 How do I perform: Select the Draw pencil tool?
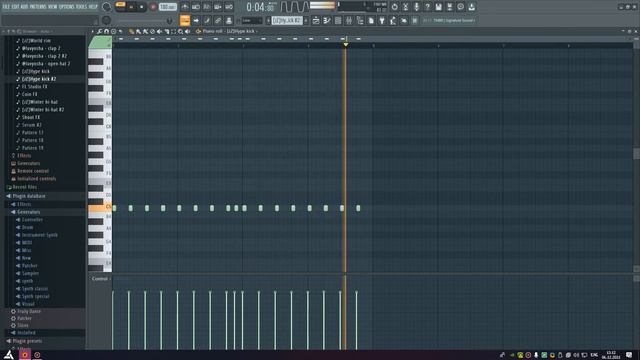tap(131, 31)
